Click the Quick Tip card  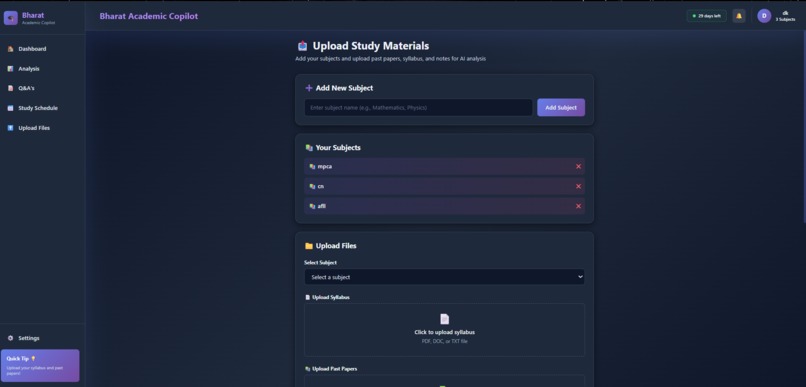(40, 365)
